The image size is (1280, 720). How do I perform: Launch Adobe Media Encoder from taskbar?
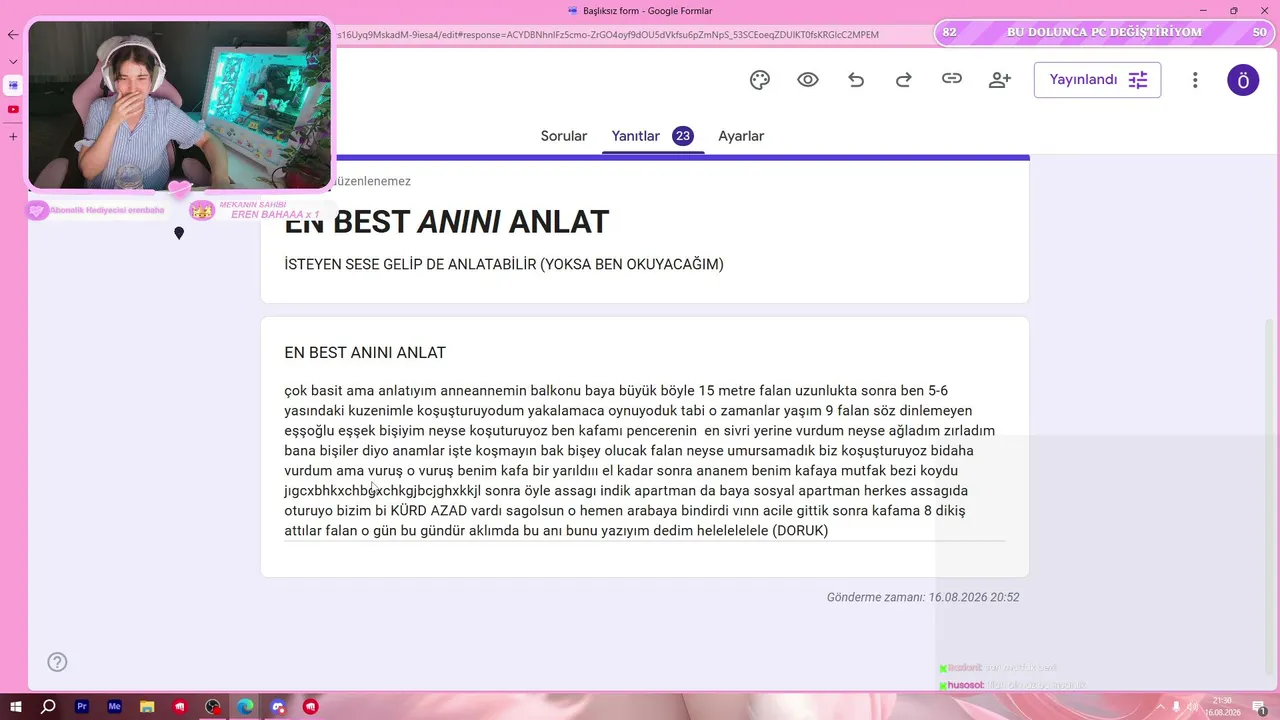(x=114, y=707)
